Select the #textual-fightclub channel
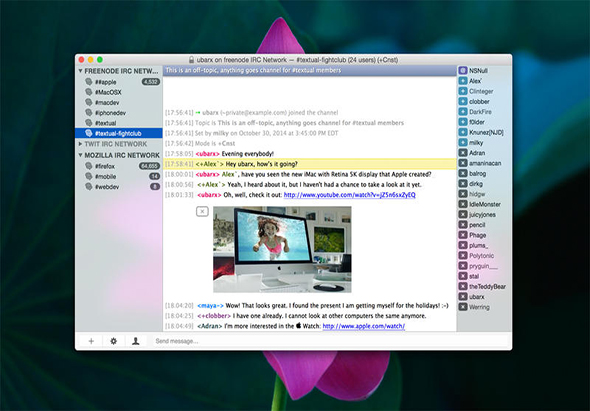 click(119, 133)
